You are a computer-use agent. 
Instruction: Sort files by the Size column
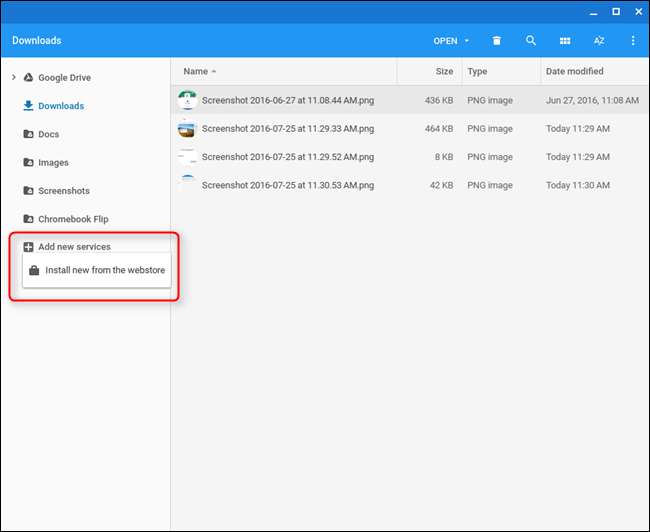[x=444, y=72]
